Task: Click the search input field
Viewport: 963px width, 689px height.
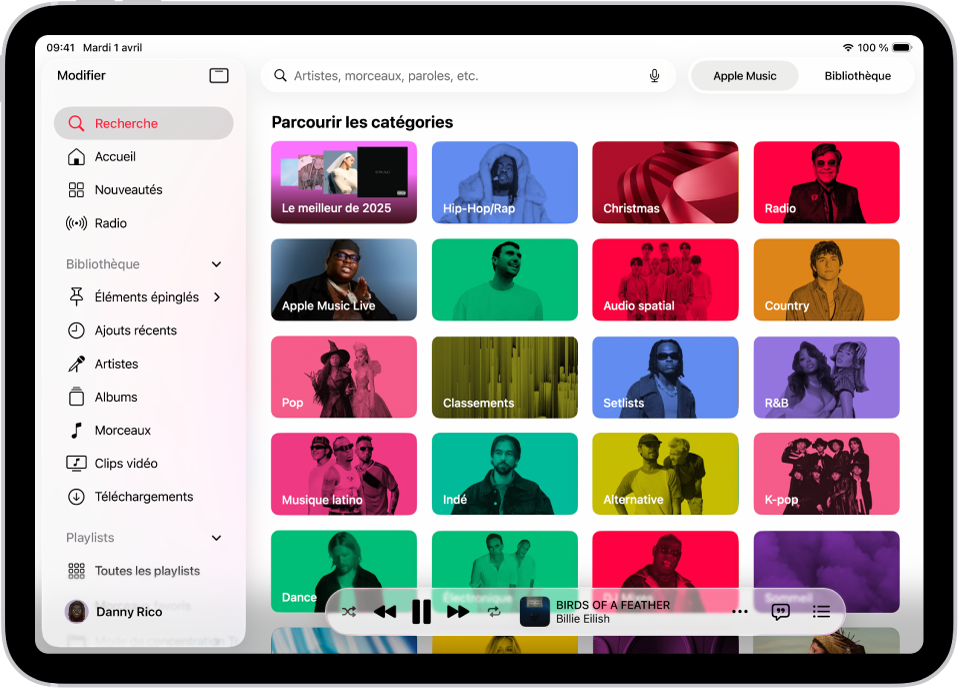Action: tap(468, 76)
